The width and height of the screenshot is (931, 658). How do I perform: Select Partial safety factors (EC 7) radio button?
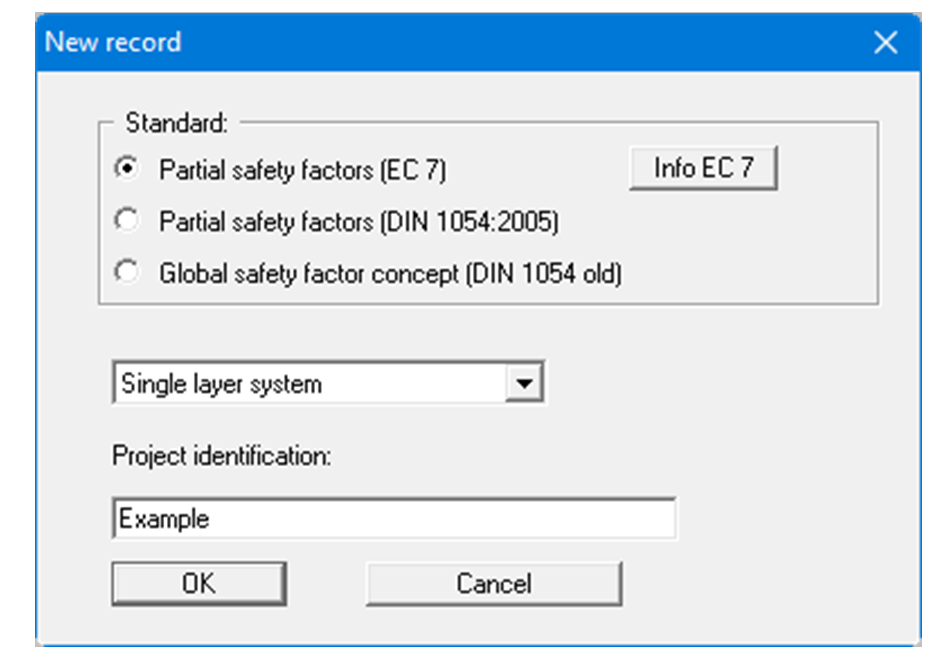coord(127,169)
